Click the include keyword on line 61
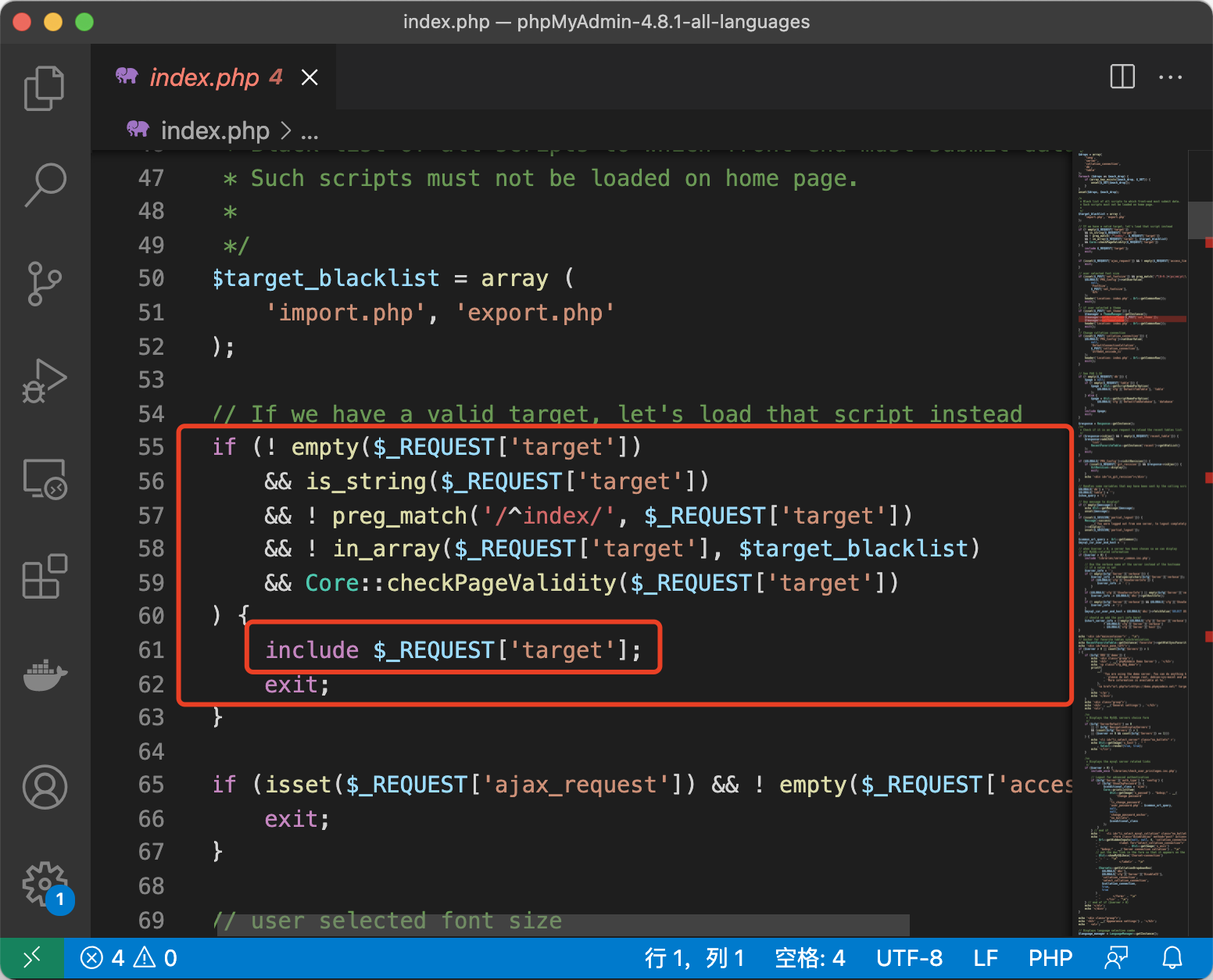1213x980 pixels. point(312,650)
